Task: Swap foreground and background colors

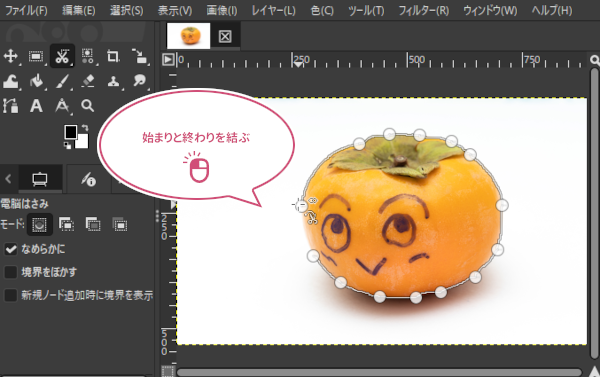Action: click(x=85, y=128)
